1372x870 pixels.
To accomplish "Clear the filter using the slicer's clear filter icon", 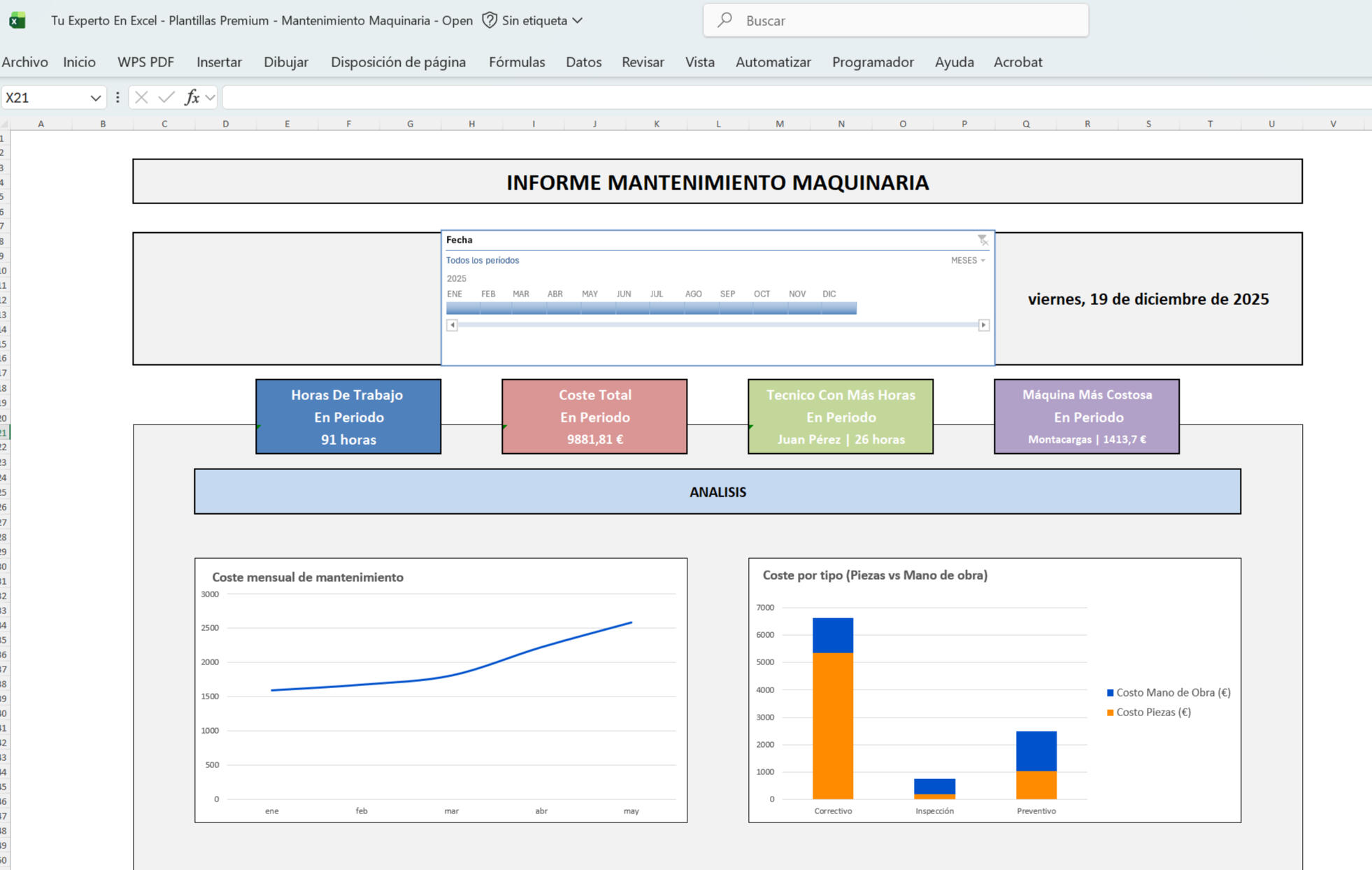I will (983, 240).
